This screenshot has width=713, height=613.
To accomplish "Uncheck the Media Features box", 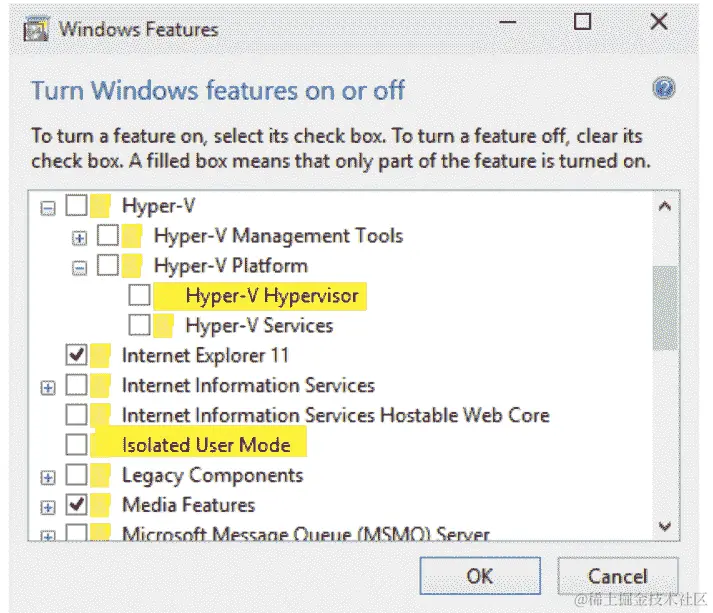I will (76, 504).
